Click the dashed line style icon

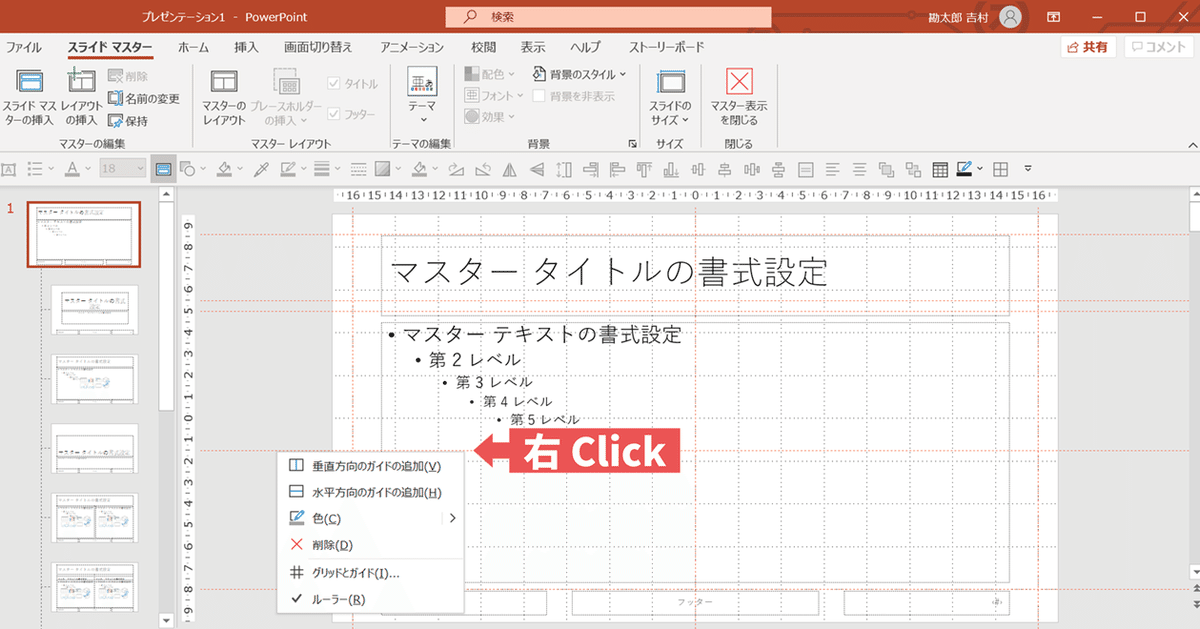(357, 169)
